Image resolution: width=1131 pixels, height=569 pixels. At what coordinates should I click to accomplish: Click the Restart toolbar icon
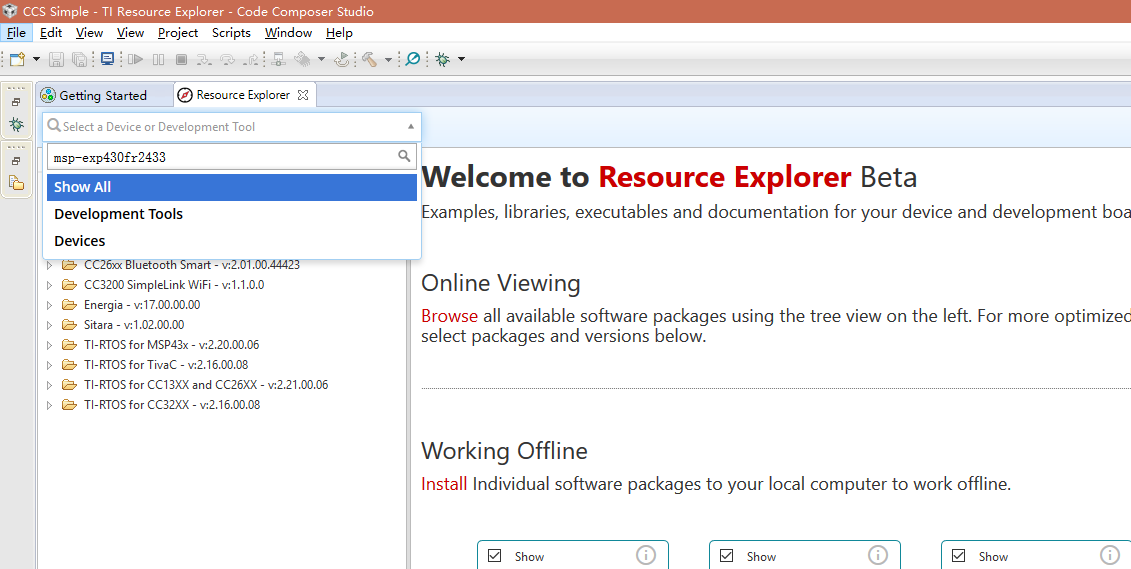pos(342,59)
